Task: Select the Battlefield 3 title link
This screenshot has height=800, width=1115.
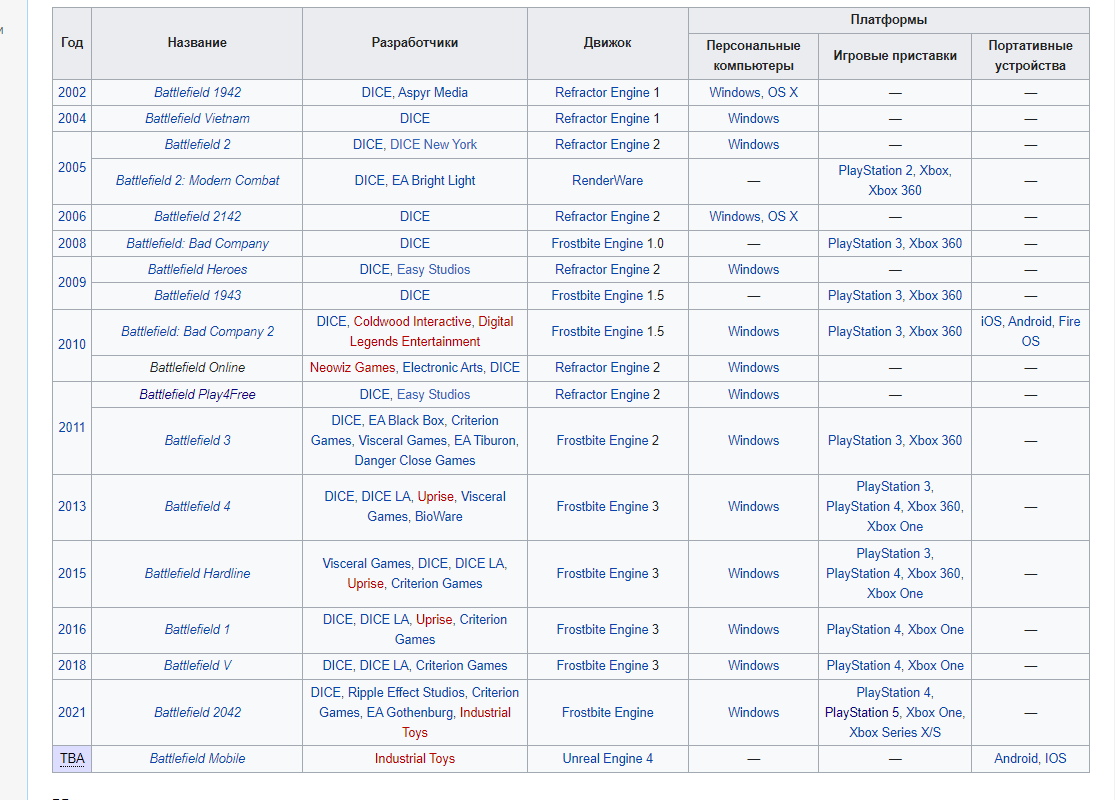Action: click(x=197, y=441)
